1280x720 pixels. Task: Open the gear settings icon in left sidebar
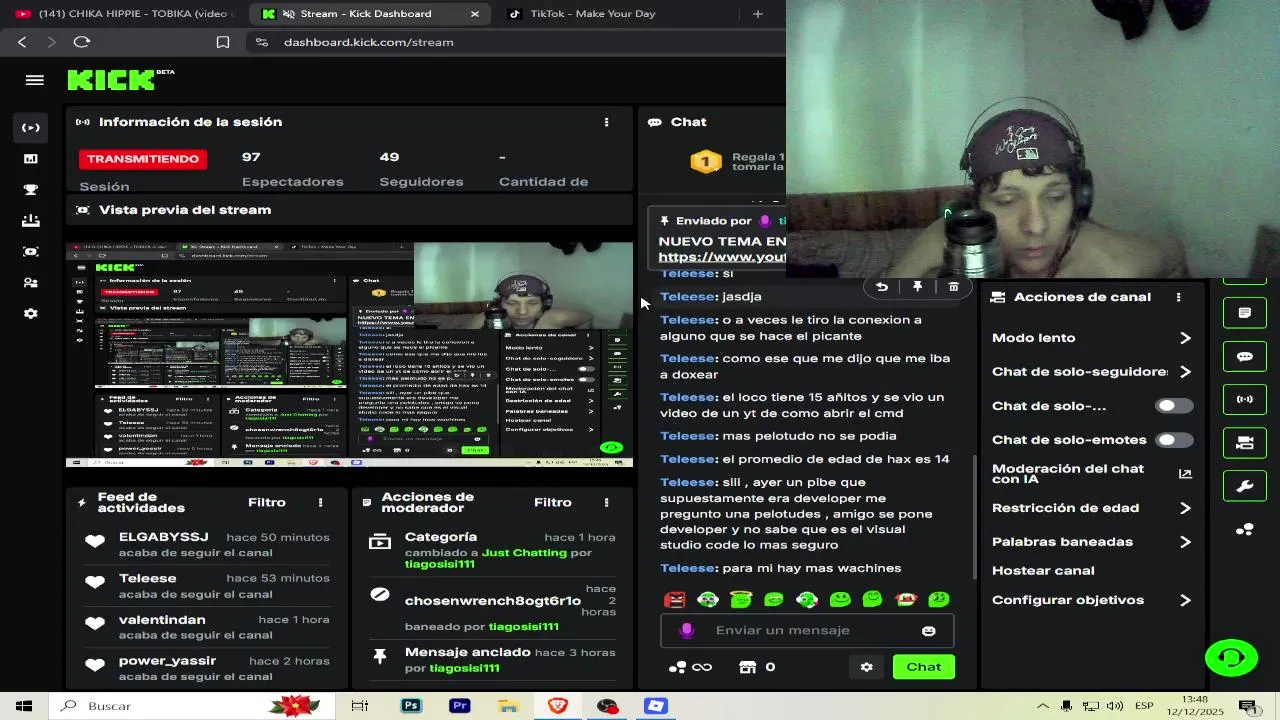[31, 313]
